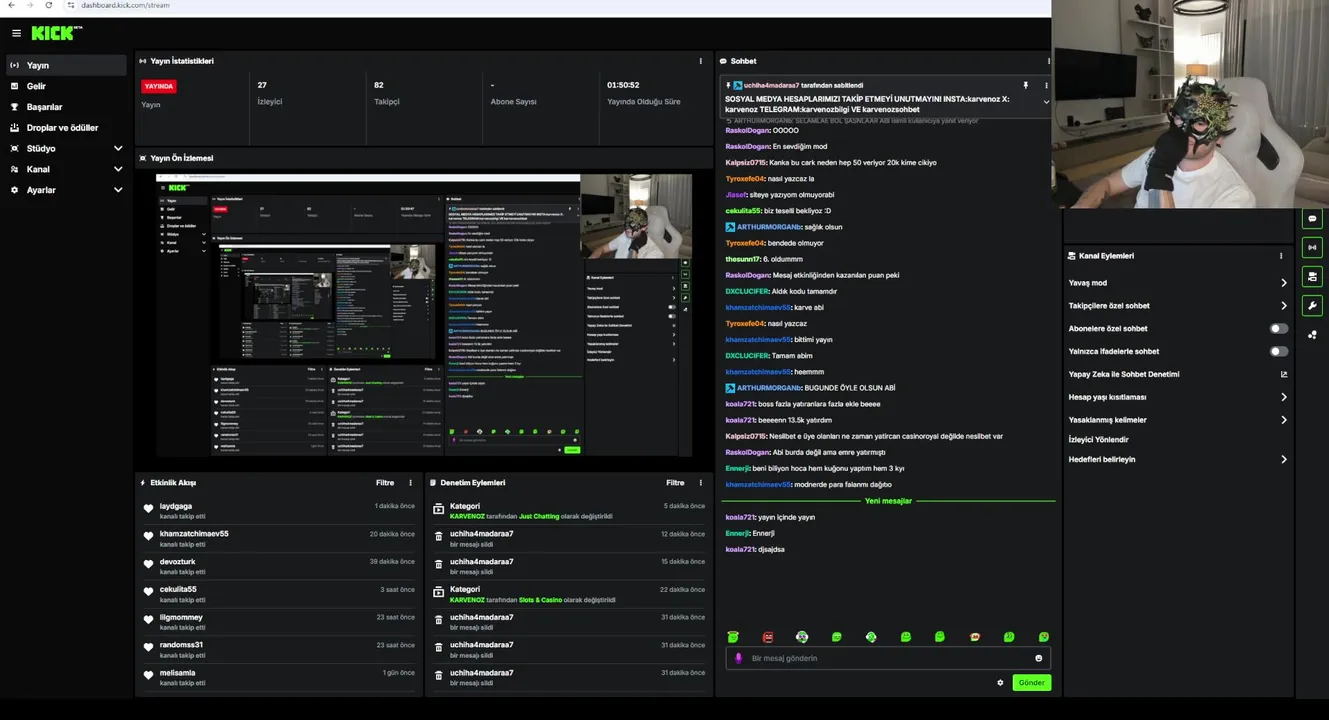
Task: Click İzleyici Yönlendir
Action: point(1099,440)
